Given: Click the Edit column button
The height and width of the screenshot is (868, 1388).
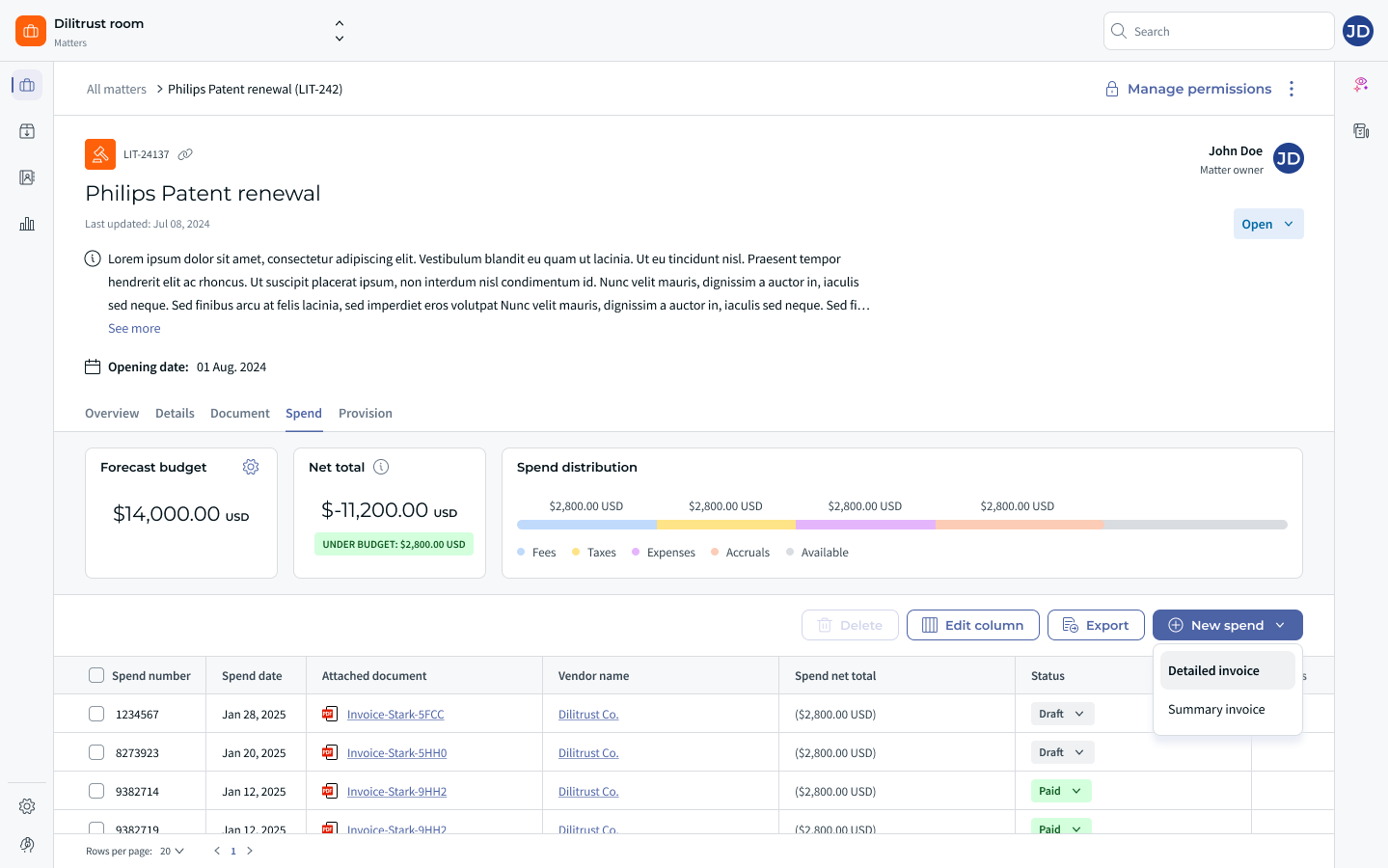Looking at the screenshot, I should pyautogui.click(x=972, y=625).
